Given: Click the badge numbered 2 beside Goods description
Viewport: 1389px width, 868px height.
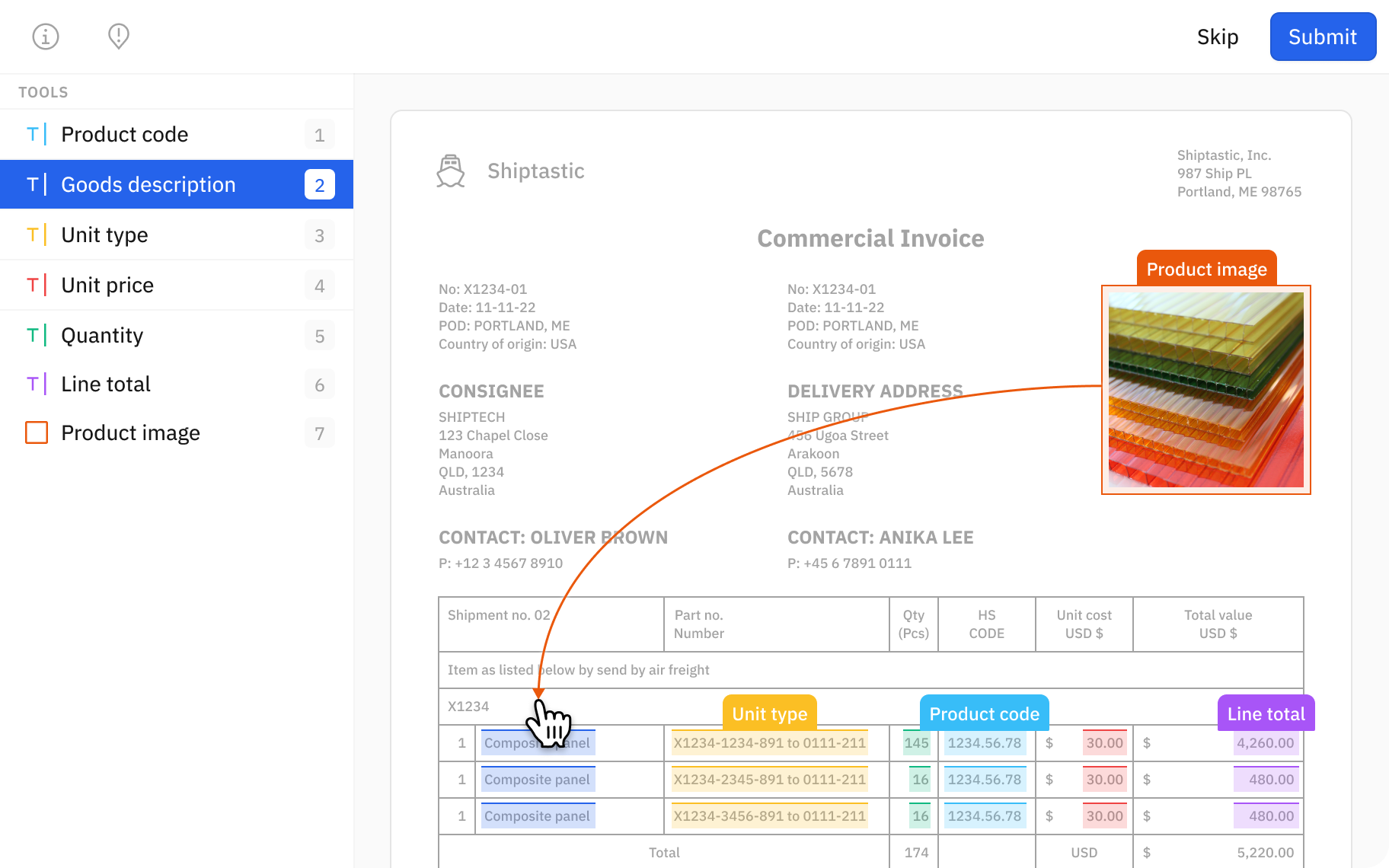Looking at the screenshot, I should coord(320,184).
